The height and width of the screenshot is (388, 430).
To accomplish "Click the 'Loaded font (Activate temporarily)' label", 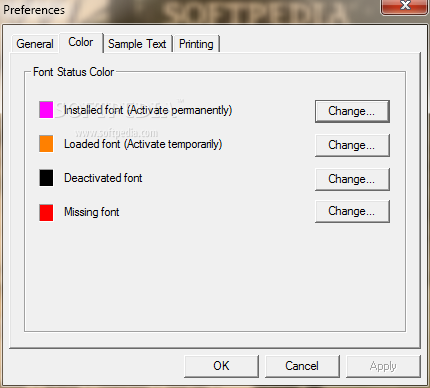I will click(x=143, y=144).
